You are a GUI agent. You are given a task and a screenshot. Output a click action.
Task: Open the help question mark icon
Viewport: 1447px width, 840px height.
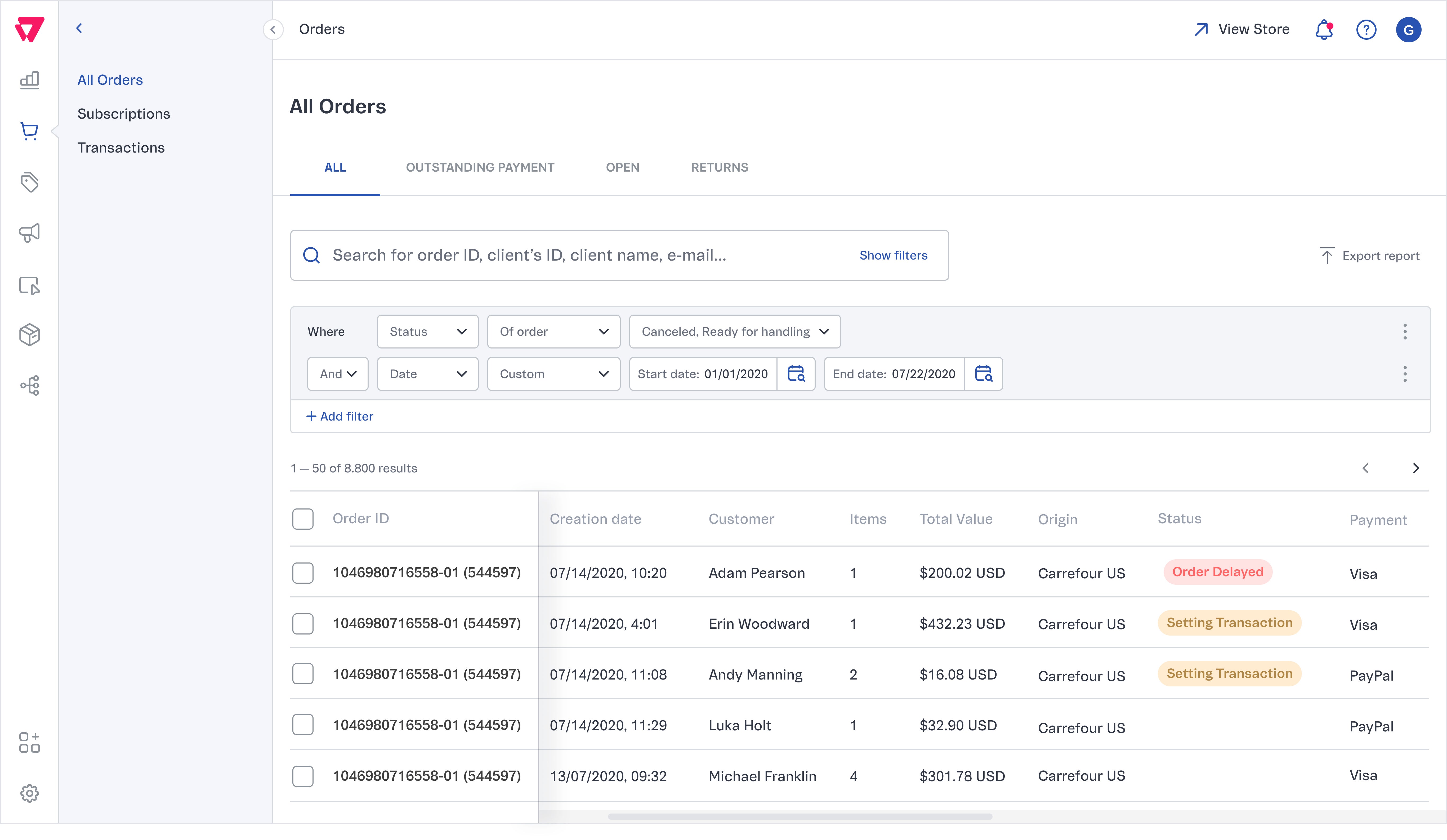(x=1366, y=29)
